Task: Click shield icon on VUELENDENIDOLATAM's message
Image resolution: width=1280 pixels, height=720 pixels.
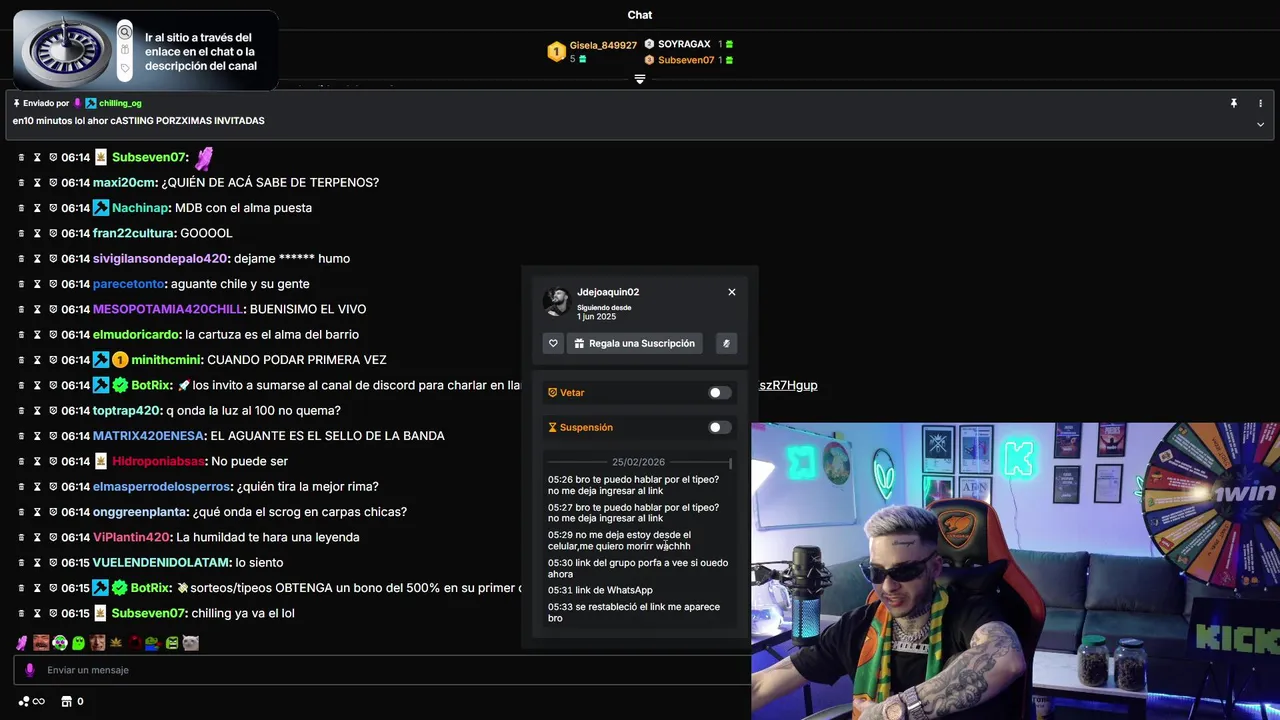Action: (53, 563)
